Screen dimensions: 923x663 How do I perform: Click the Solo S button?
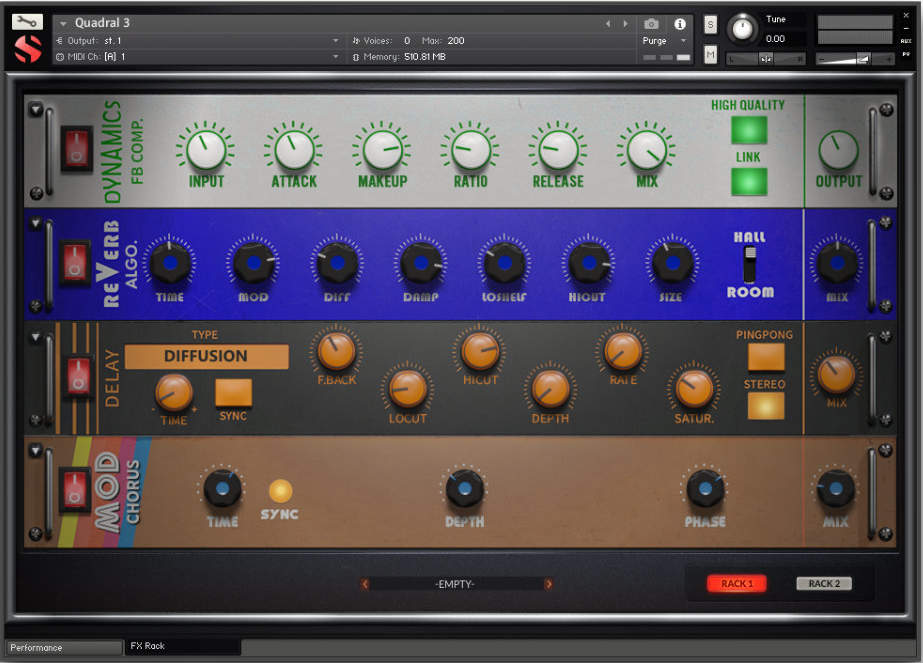pyautogui.click(x=710, y=25)
